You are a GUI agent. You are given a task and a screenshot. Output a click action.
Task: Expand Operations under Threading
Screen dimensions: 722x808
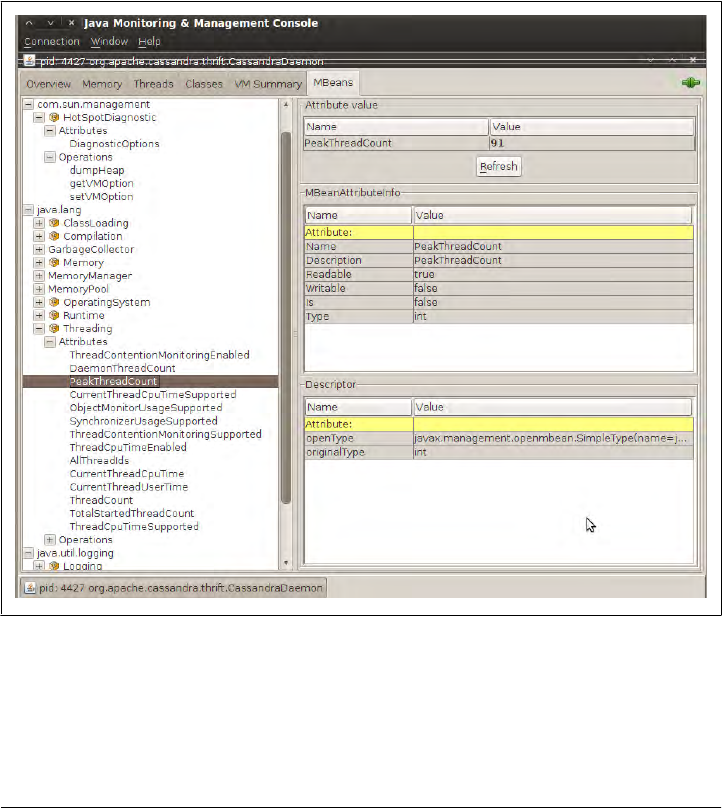click(x=50, y=540)
